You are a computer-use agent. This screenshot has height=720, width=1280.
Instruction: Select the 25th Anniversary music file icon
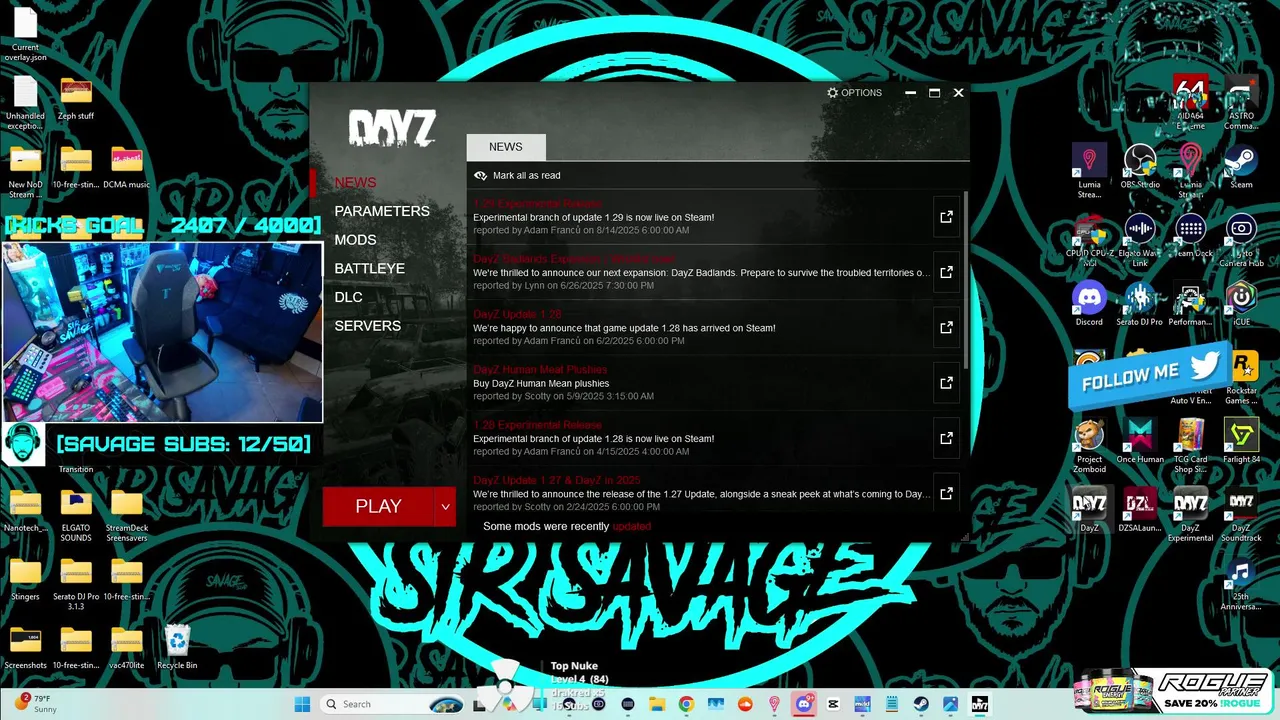point(1241,585)
